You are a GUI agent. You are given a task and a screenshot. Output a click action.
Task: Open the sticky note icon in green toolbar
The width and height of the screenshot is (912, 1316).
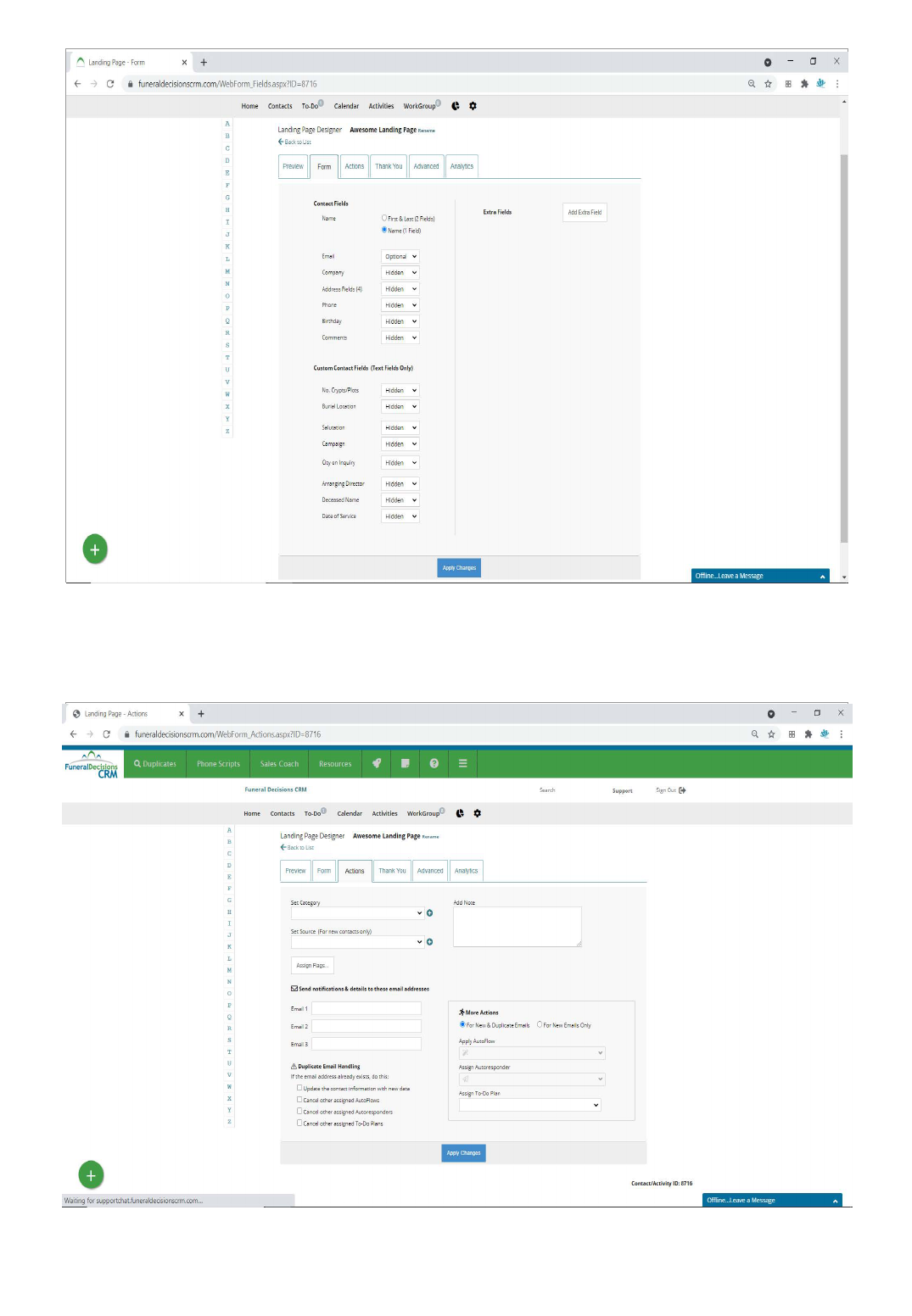406,763
